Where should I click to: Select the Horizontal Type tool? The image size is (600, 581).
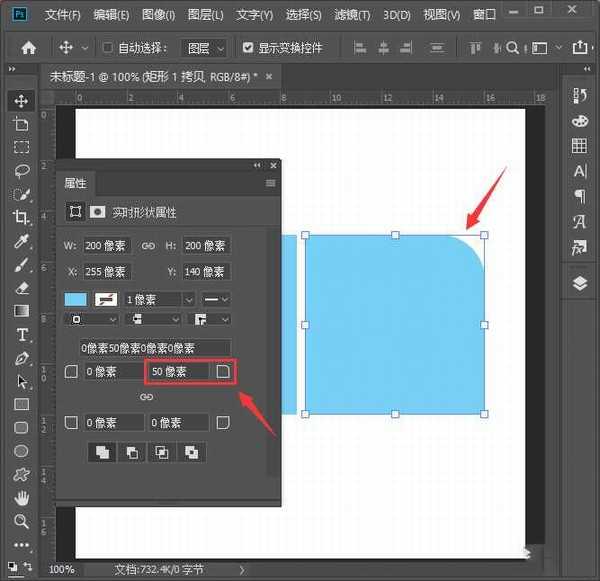(x=21, y=335)
